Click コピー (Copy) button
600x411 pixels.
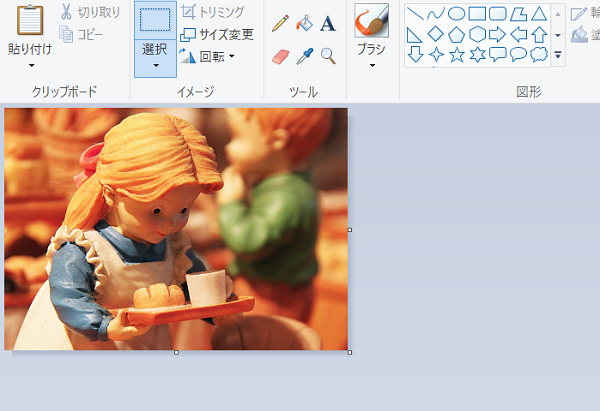tap(81, 35)
